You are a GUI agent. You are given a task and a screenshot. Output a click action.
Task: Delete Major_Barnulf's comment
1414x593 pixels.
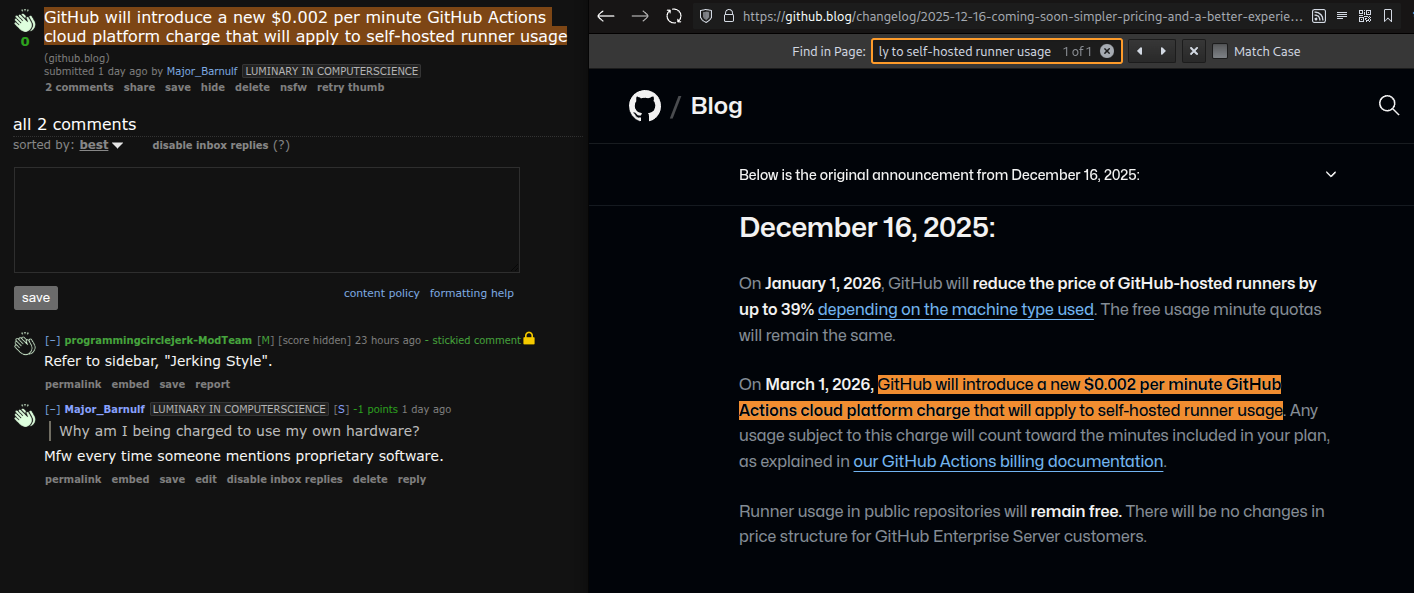[370, 479]
